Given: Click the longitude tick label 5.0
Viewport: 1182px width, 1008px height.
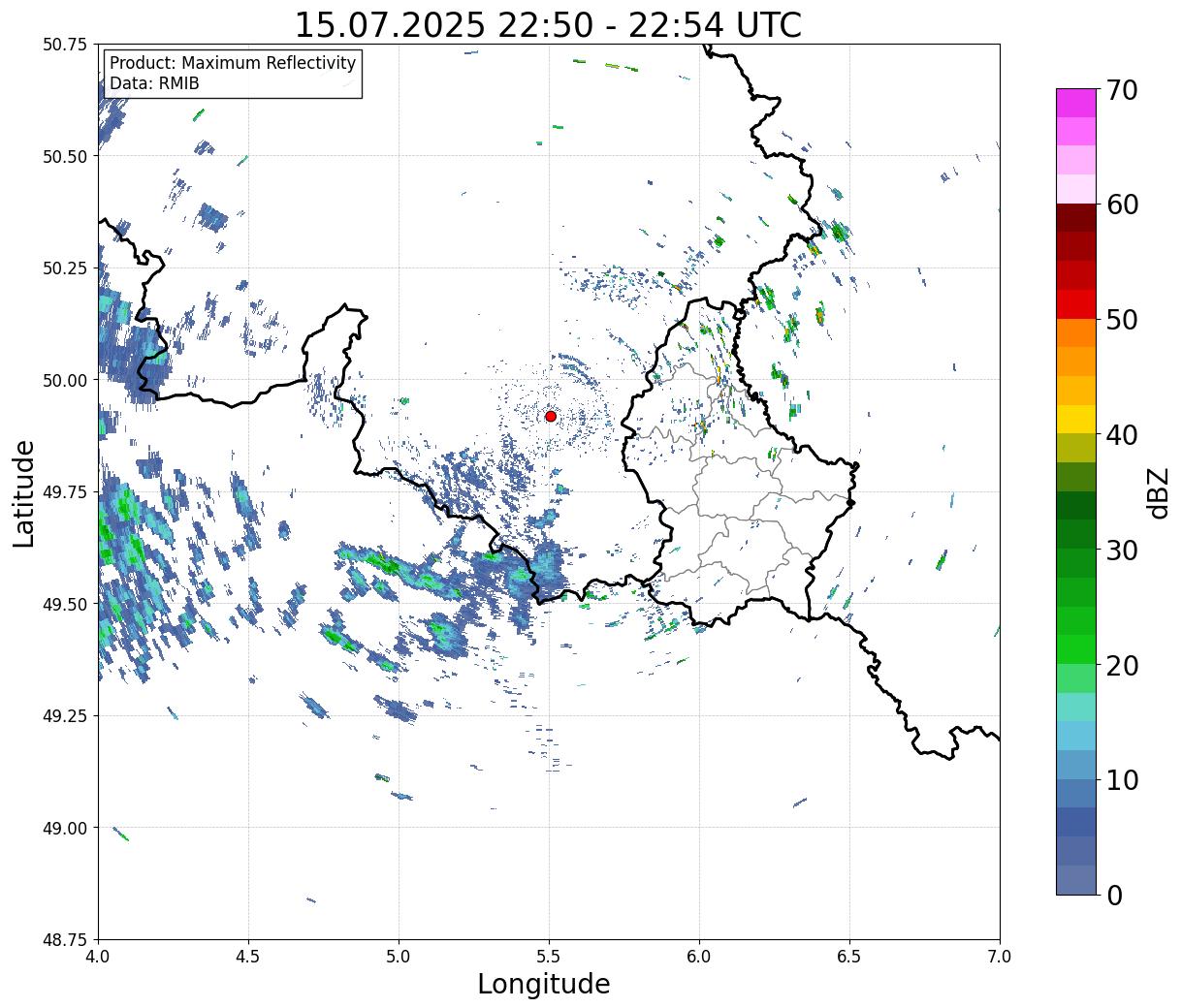Looking at the screenshot, I should coord(399,957).
